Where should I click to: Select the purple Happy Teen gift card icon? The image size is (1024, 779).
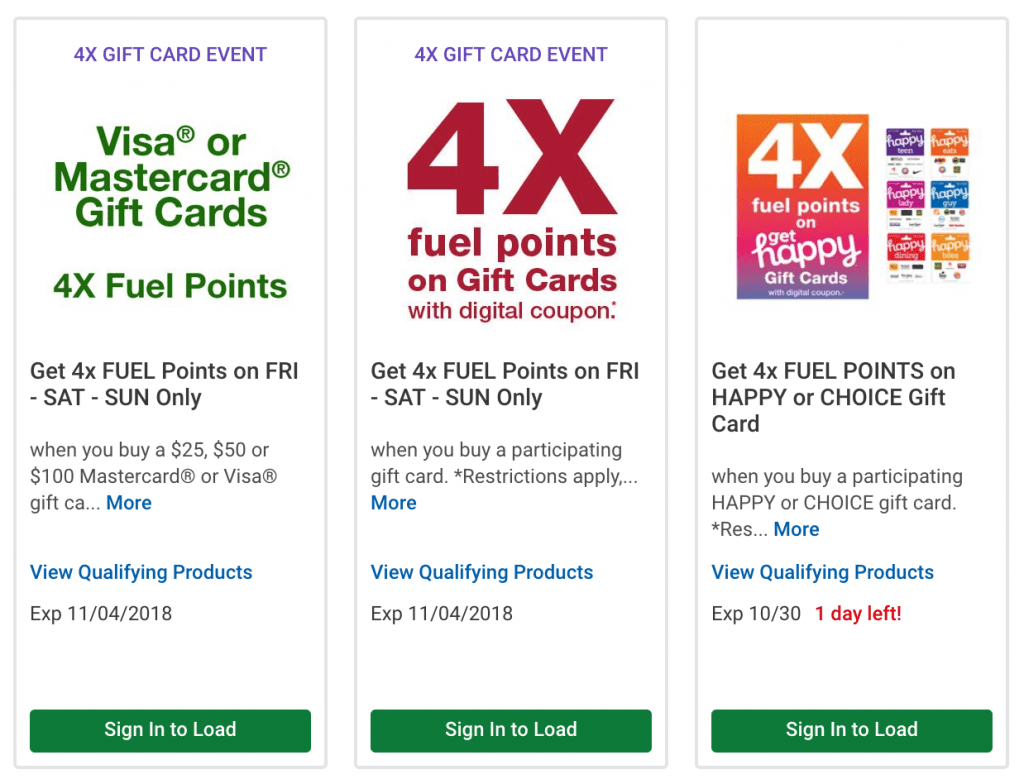click(904, 151)
